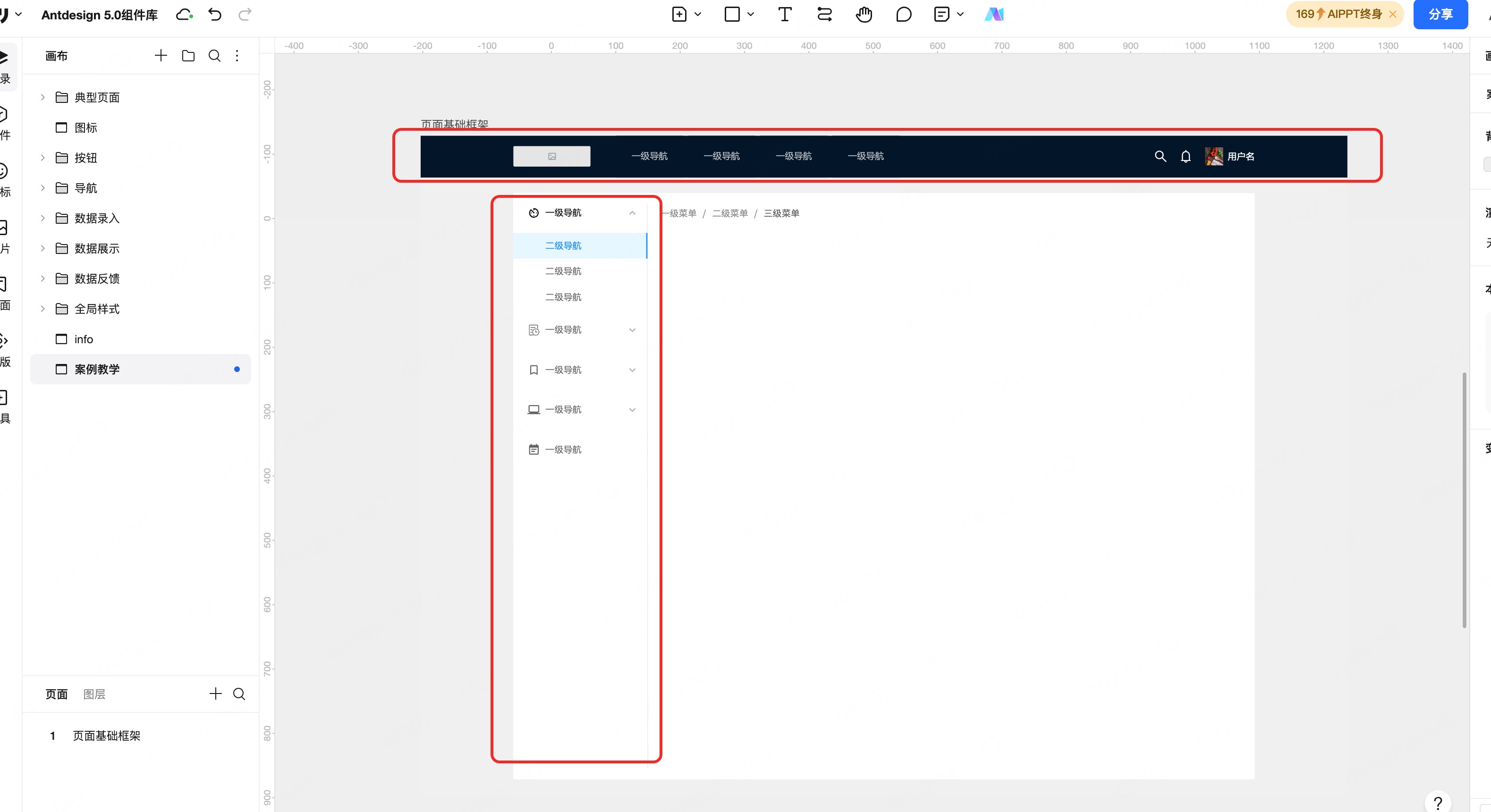This screenshot has height=812, width=1491.
Task: Open the 图标 canvas
Action: coord(140,127)
